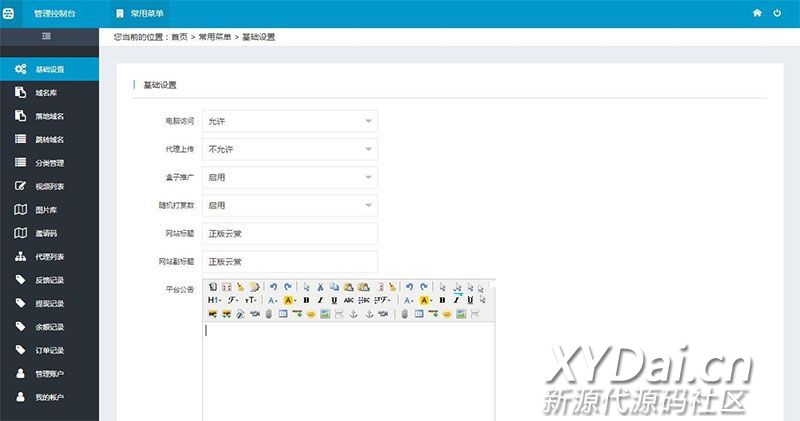Open the font size тT dropdown
The width and height of the screenshot is (800, 421).
pyautogui.click(x=251, y=300)
